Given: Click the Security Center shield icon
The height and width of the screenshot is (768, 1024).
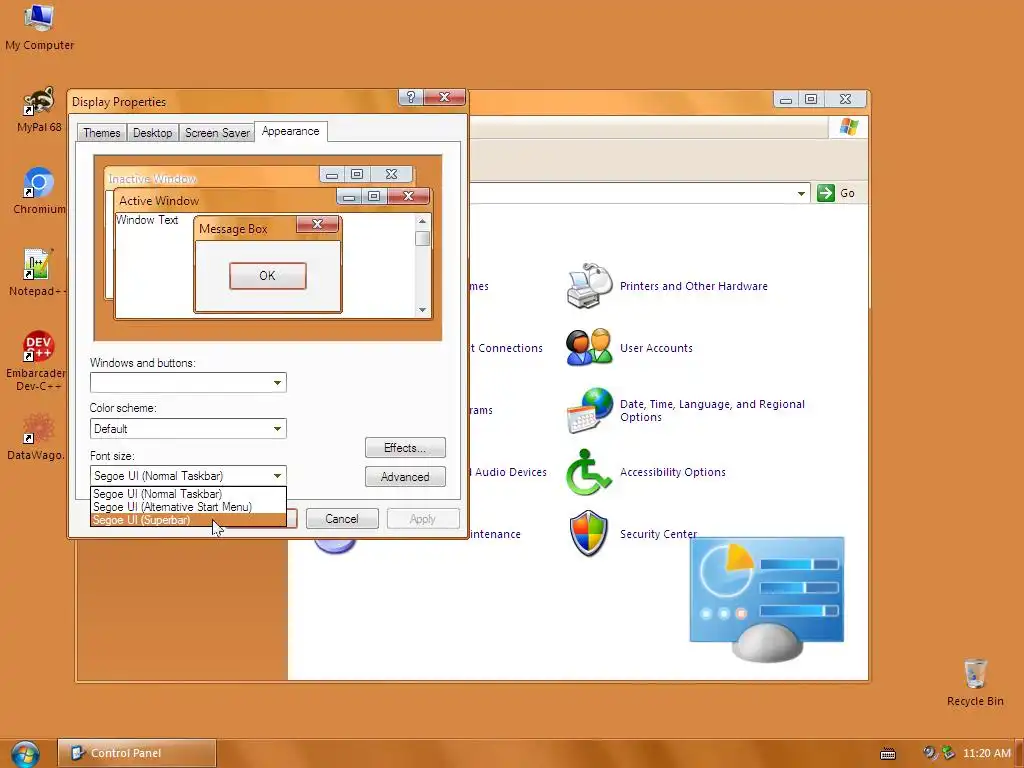Looking at the screenshot, I should pos(589,534).
